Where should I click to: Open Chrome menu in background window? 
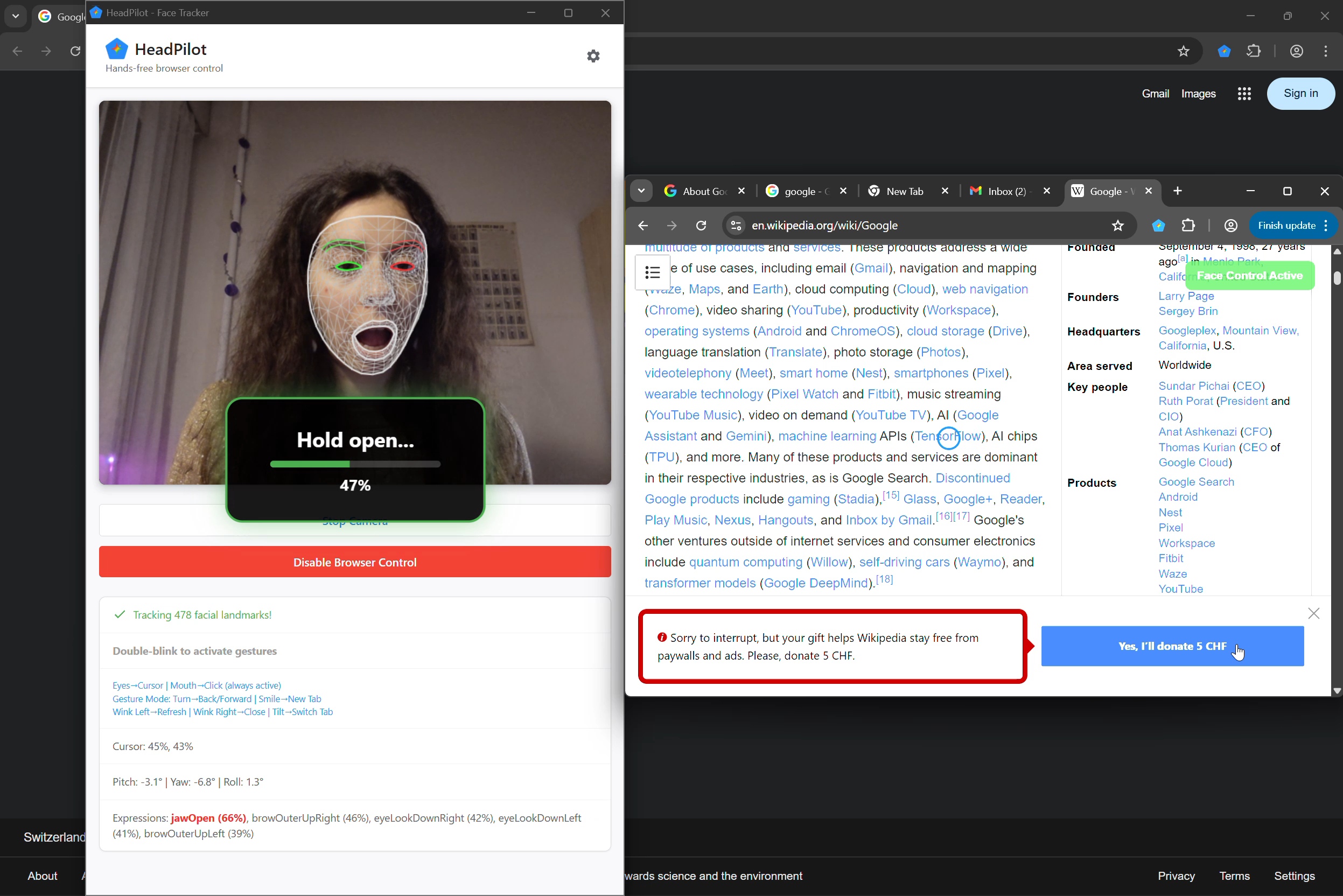[x=1325, y=52]
